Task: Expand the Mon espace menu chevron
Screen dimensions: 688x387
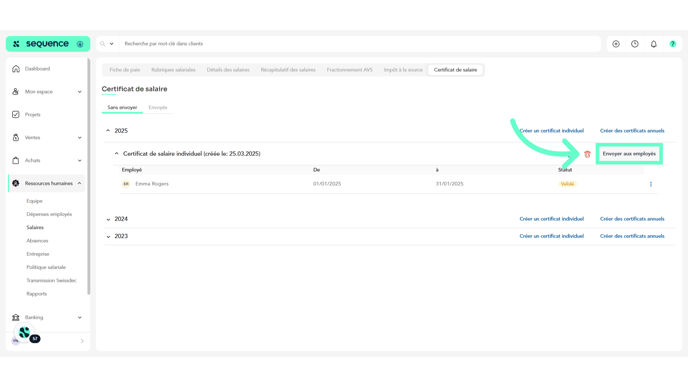Action: 79,92
